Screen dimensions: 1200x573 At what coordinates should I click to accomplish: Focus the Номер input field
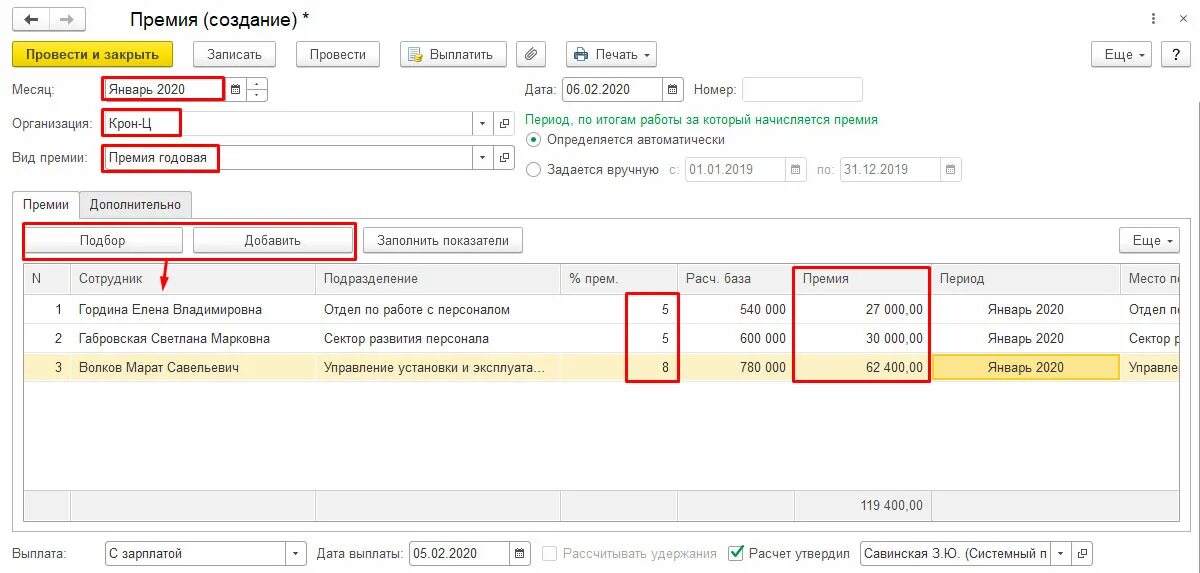click(x=802, y=90)
